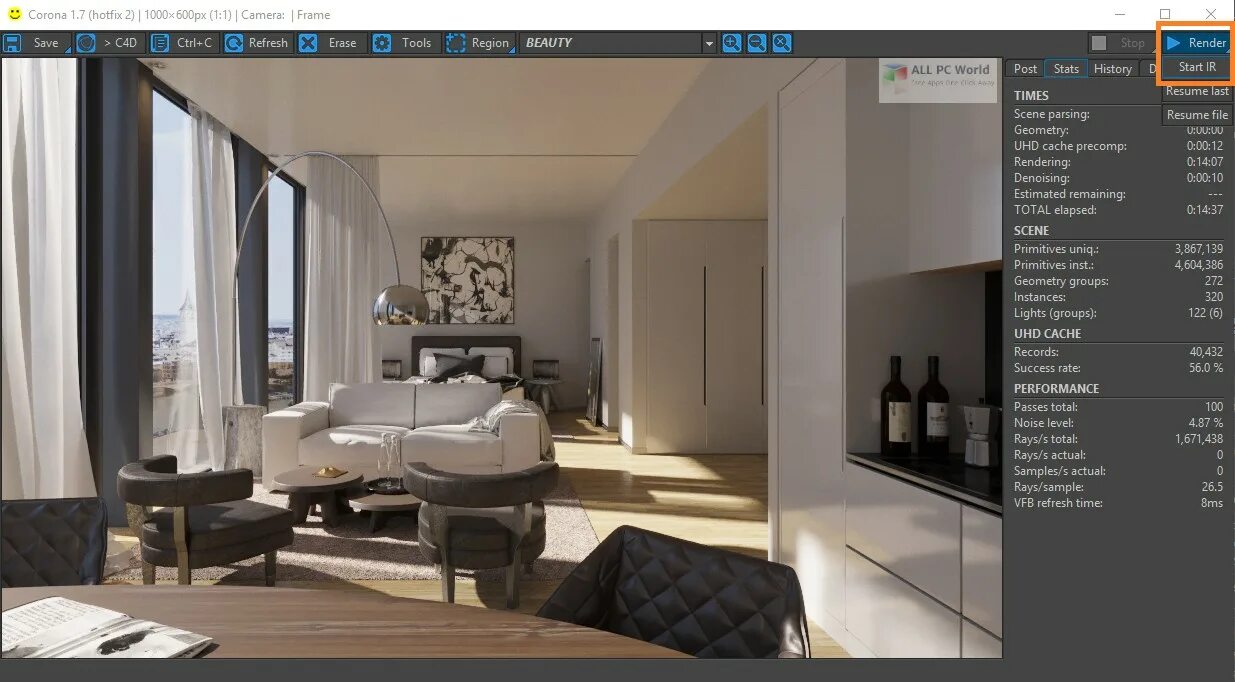Click the Records value 40,432

1206,352
